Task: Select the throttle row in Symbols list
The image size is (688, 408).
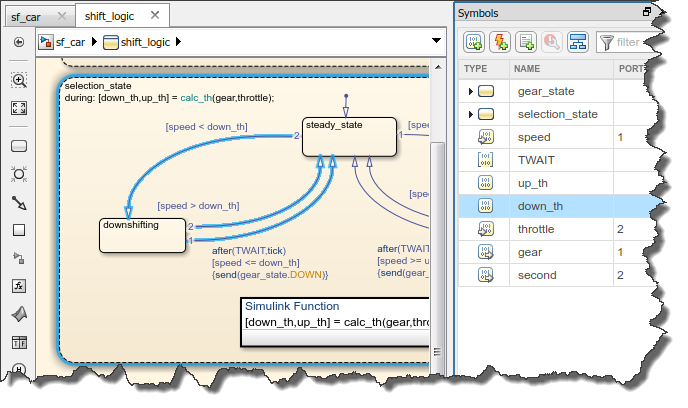Action: click(540, 229)
